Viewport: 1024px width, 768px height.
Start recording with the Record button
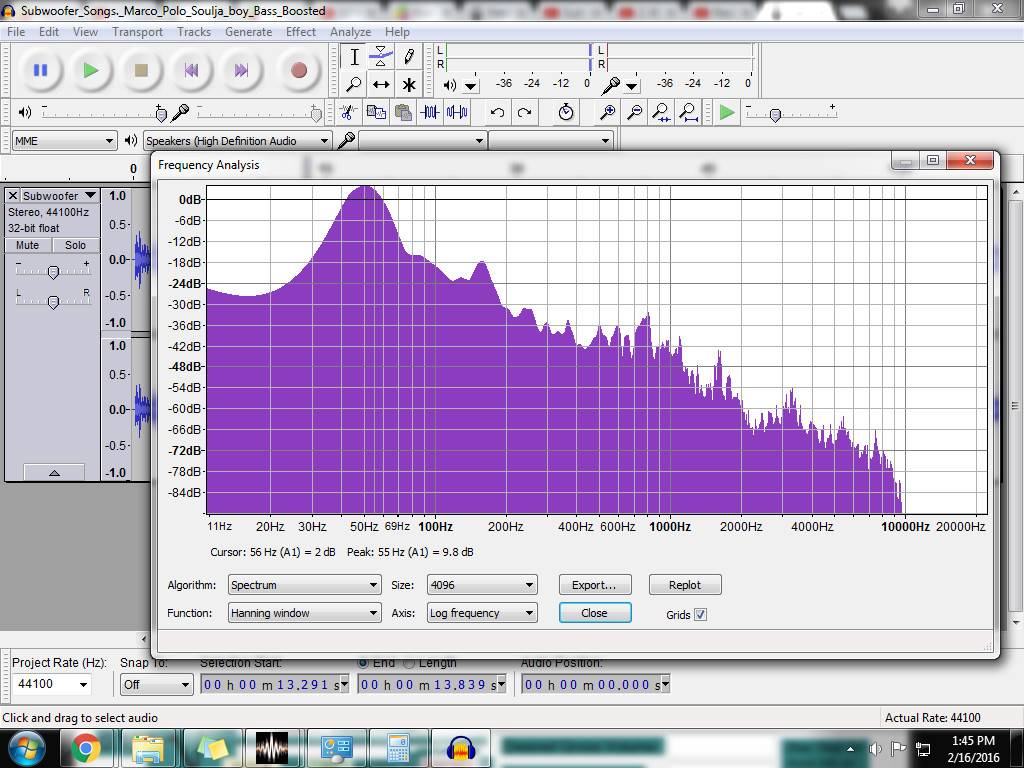tap(299, 70)
